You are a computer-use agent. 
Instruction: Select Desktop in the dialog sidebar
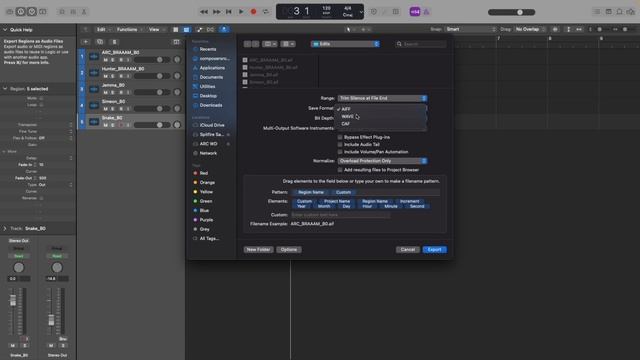pyautogui.click(x=208, y=96)
